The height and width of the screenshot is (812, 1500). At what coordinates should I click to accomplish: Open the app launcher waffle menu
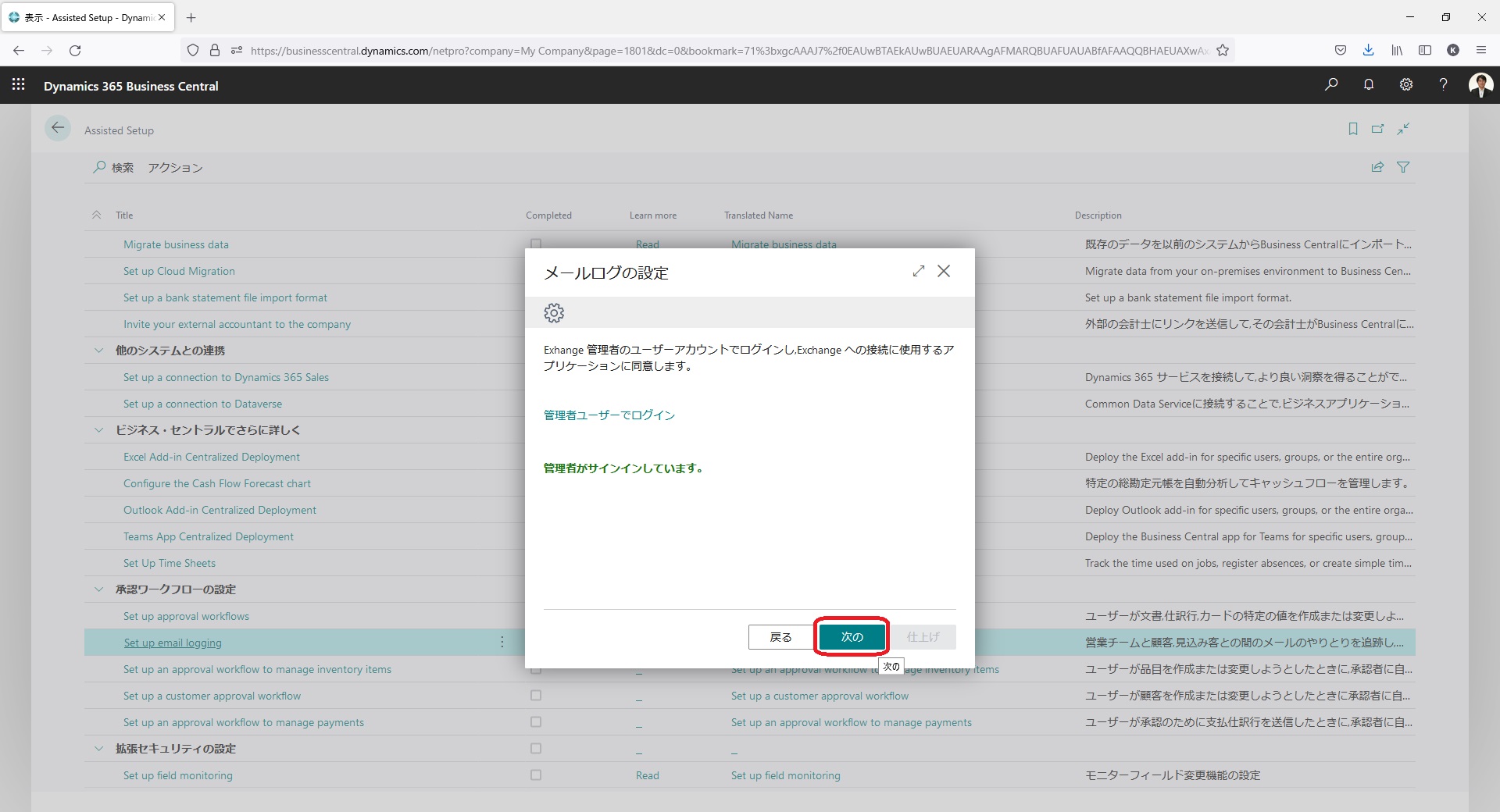pos(19,85)
